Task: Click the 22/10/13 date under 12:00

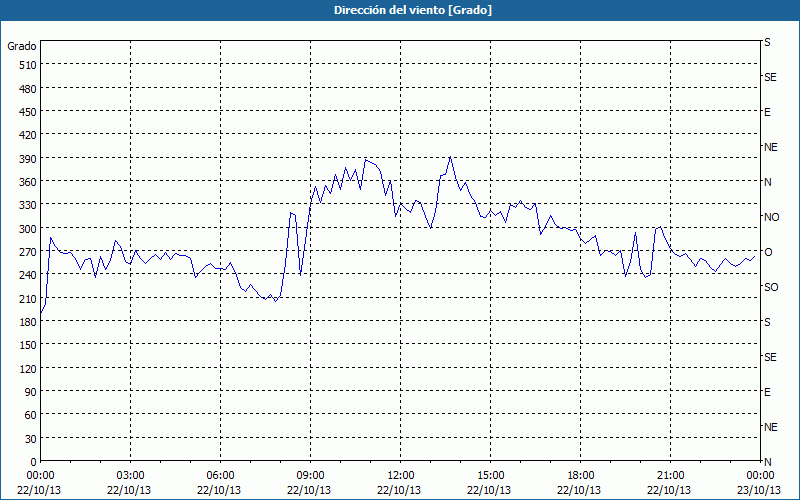Action: coord(399,490)
